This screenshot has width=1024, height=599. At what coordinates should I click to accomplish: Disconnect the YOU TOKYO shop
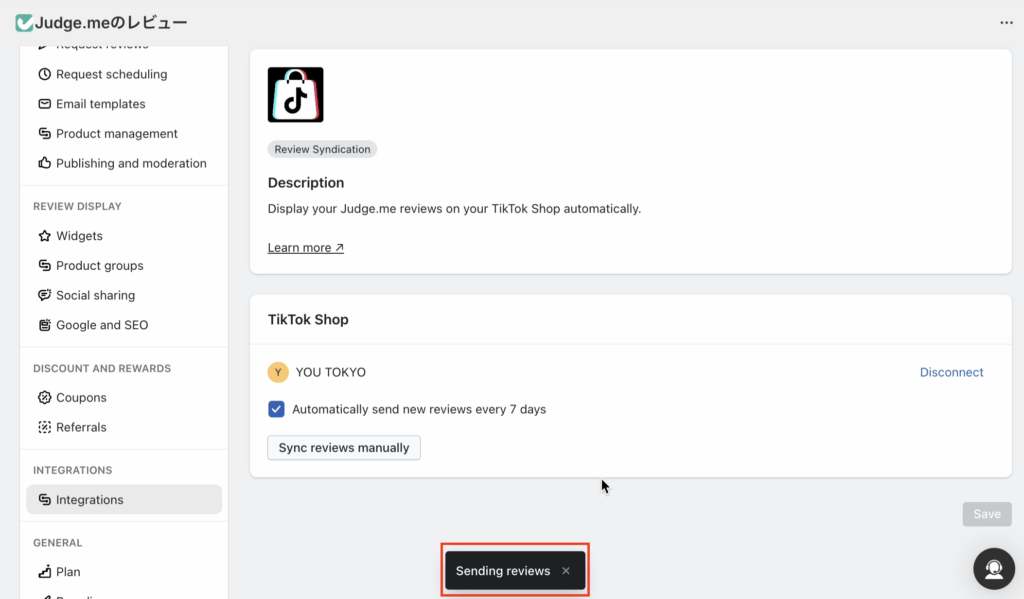pos(951,372)
